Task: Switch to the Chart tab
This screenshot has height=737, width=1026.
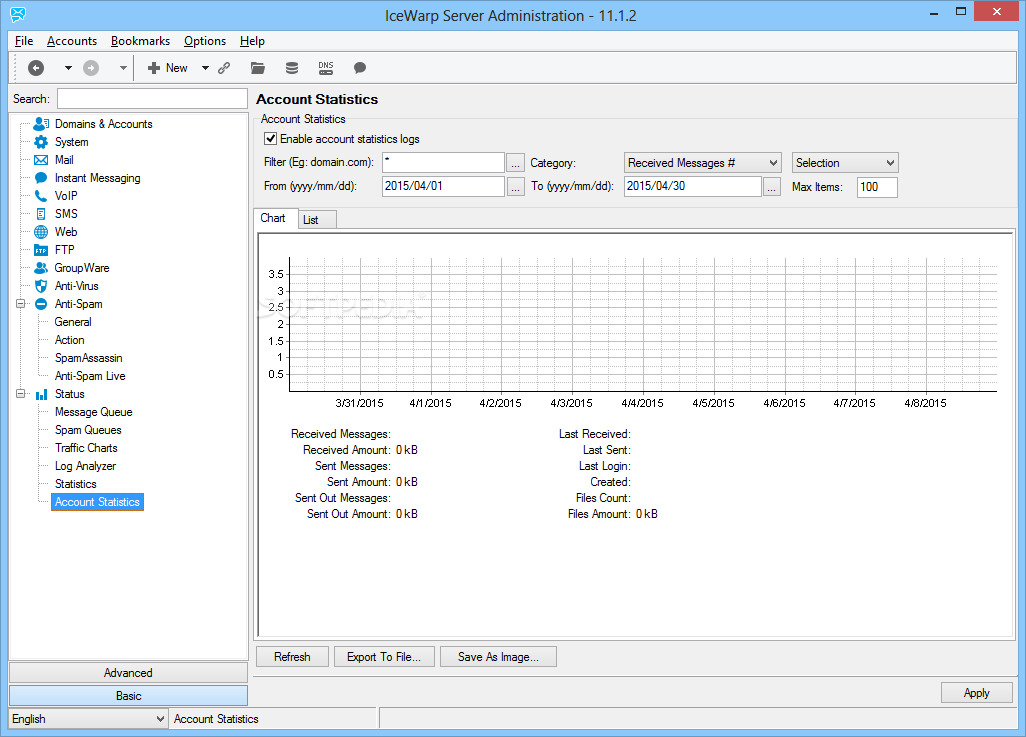Action: 274,219
